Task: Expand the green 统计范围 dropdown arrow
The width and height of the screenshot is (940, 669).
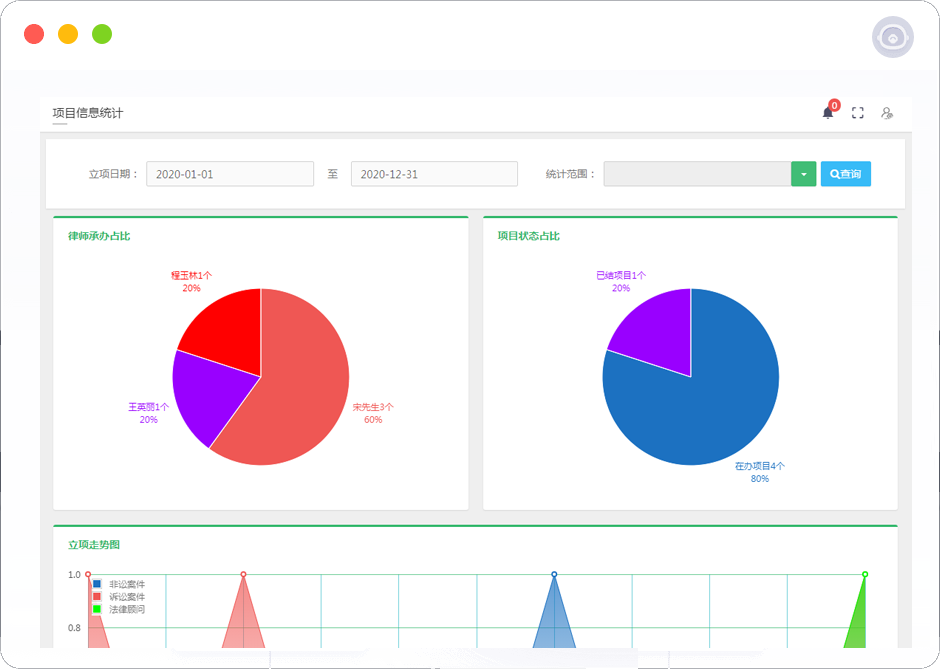Action: [x=804, y=174]
